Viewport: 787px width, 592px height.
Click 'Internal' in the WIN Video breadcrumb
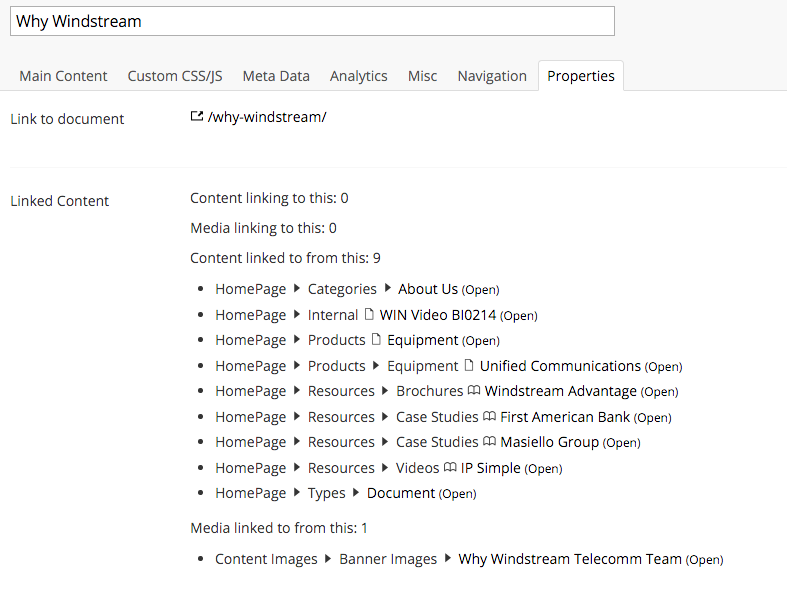tap(333, 315)
